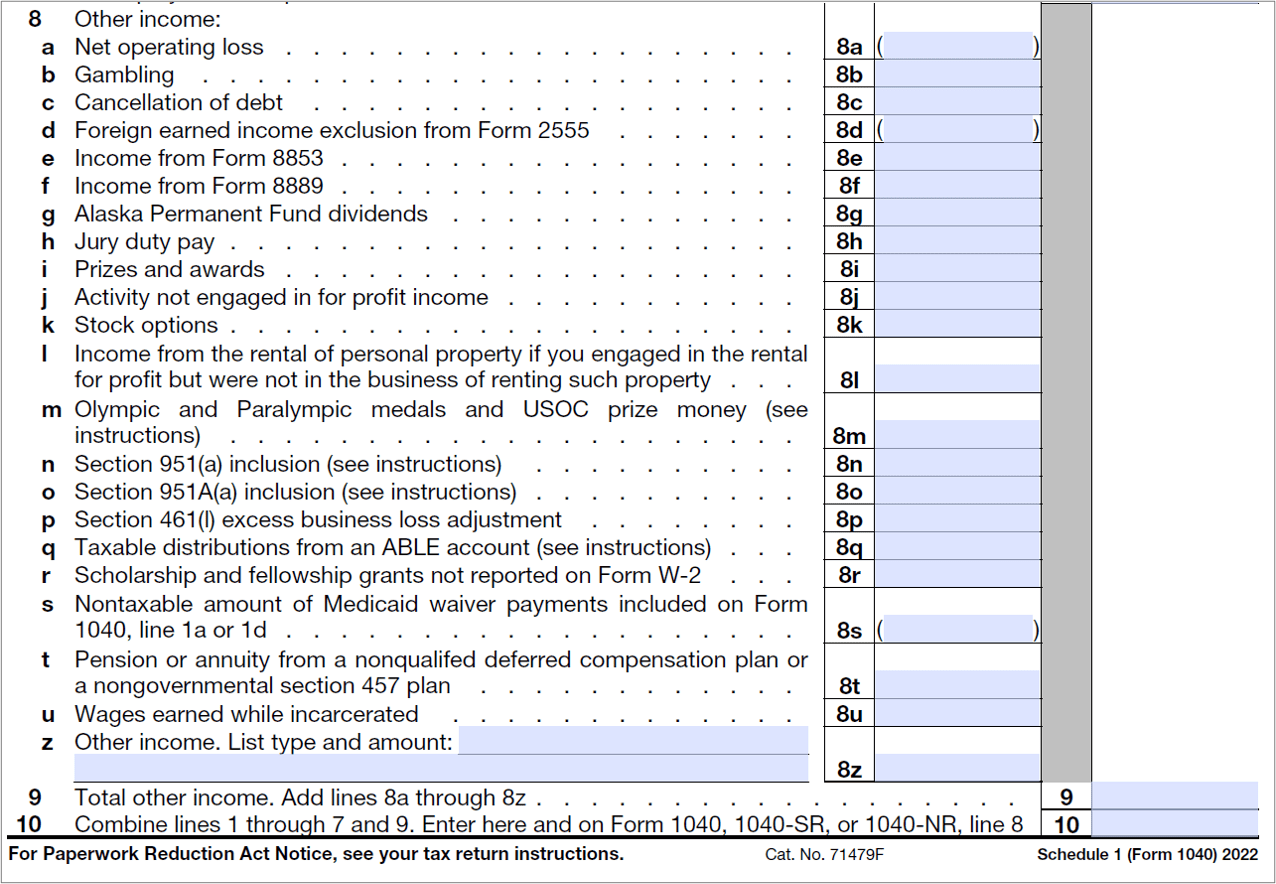The image size is (1276, 884).
Task: Select the line 10 combined total field
Action: 1174,824
